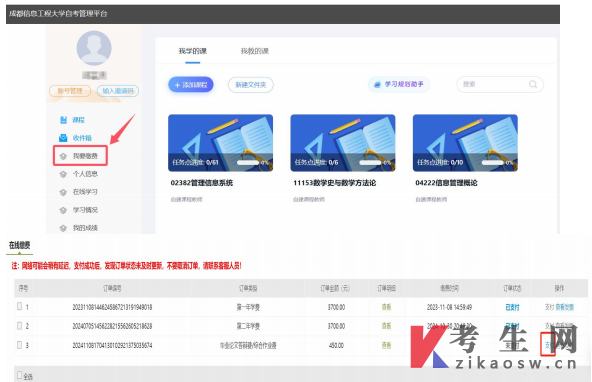Click order number 20240705145622821556260521​8628

click(x=112, y=326)
